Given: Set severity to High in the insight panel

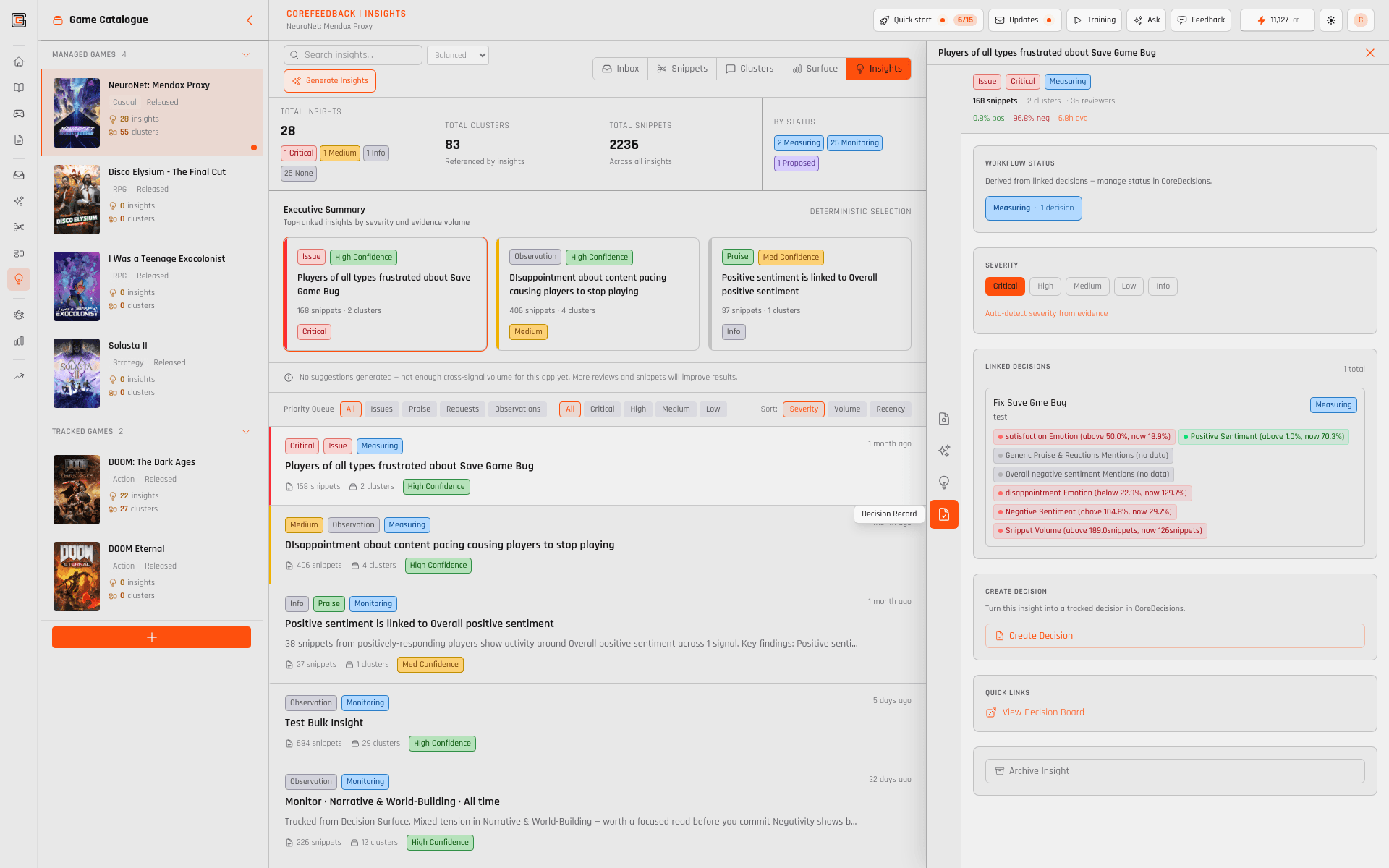Looking at the screenshot, I should tap(1045, 286).
